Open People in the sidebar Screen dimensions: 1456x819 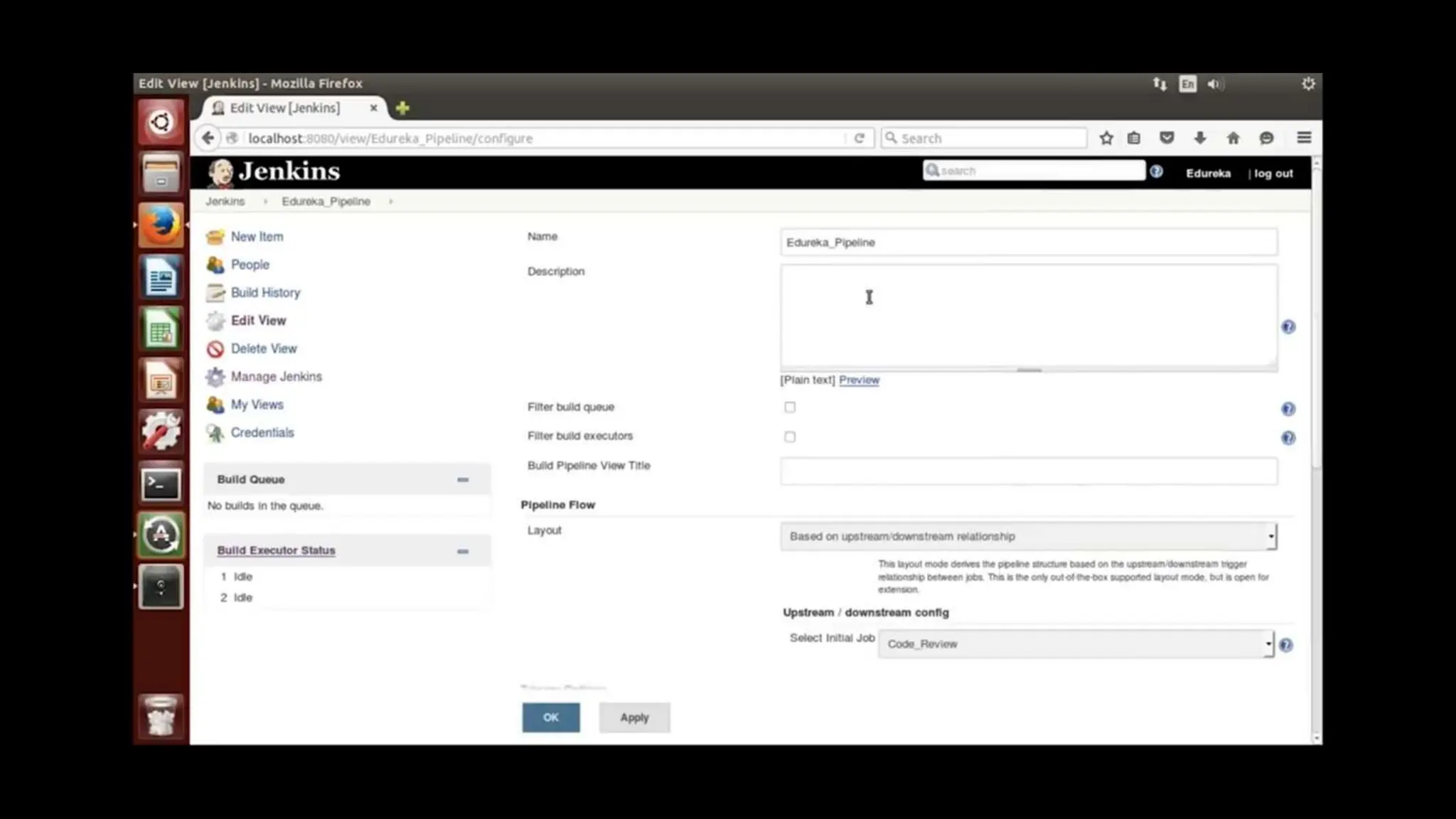point(250,264)
